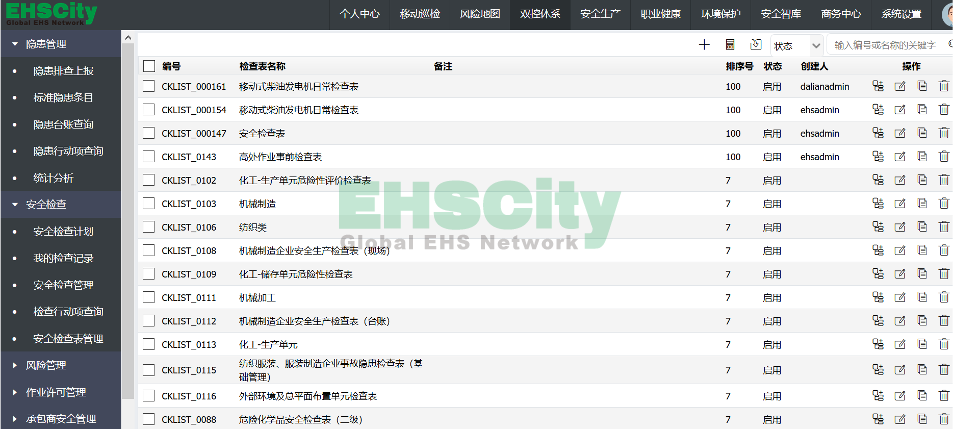The height and width of the screenshot is (429, 954).
Task: Click the keyword search input field
Action: point(889,46)
